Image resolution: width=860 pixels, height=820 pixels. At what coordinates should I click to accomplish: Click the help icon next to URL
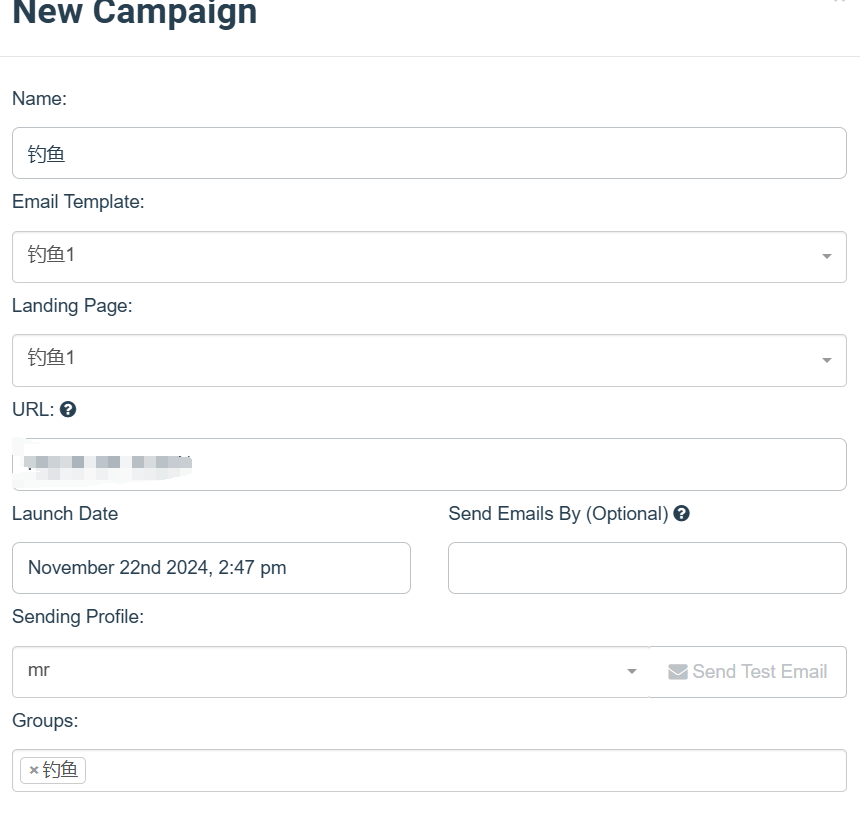point(68,409)
